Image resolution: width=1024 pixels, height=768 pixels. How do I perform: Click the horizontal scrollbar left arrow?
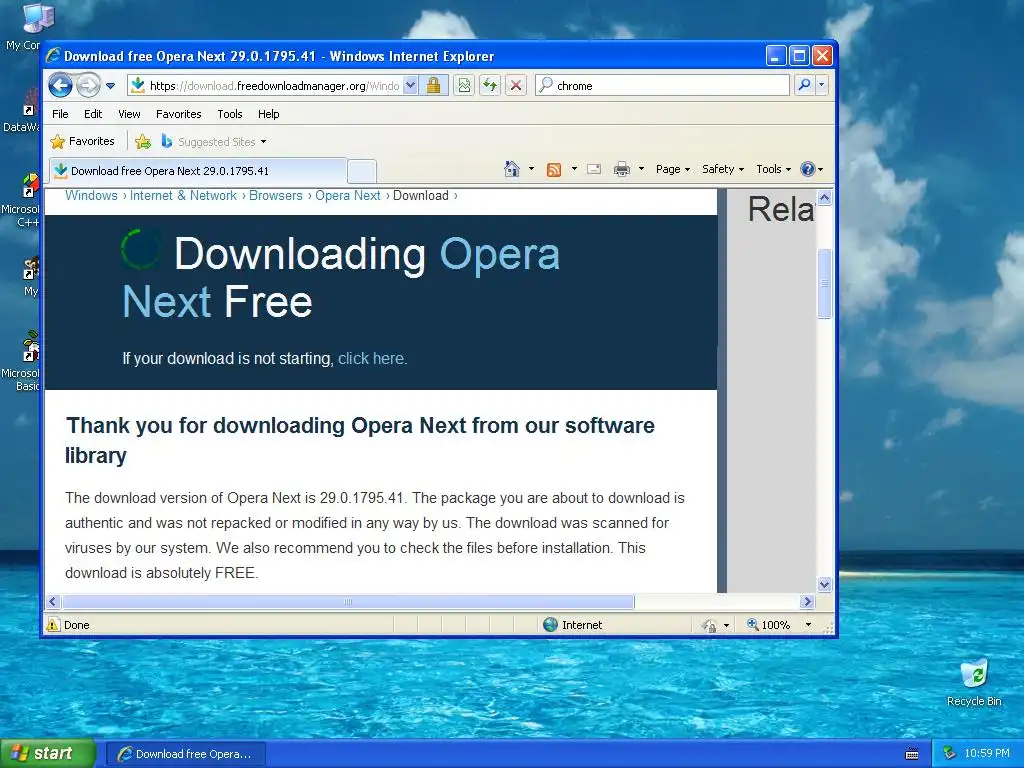coord(54,601)
